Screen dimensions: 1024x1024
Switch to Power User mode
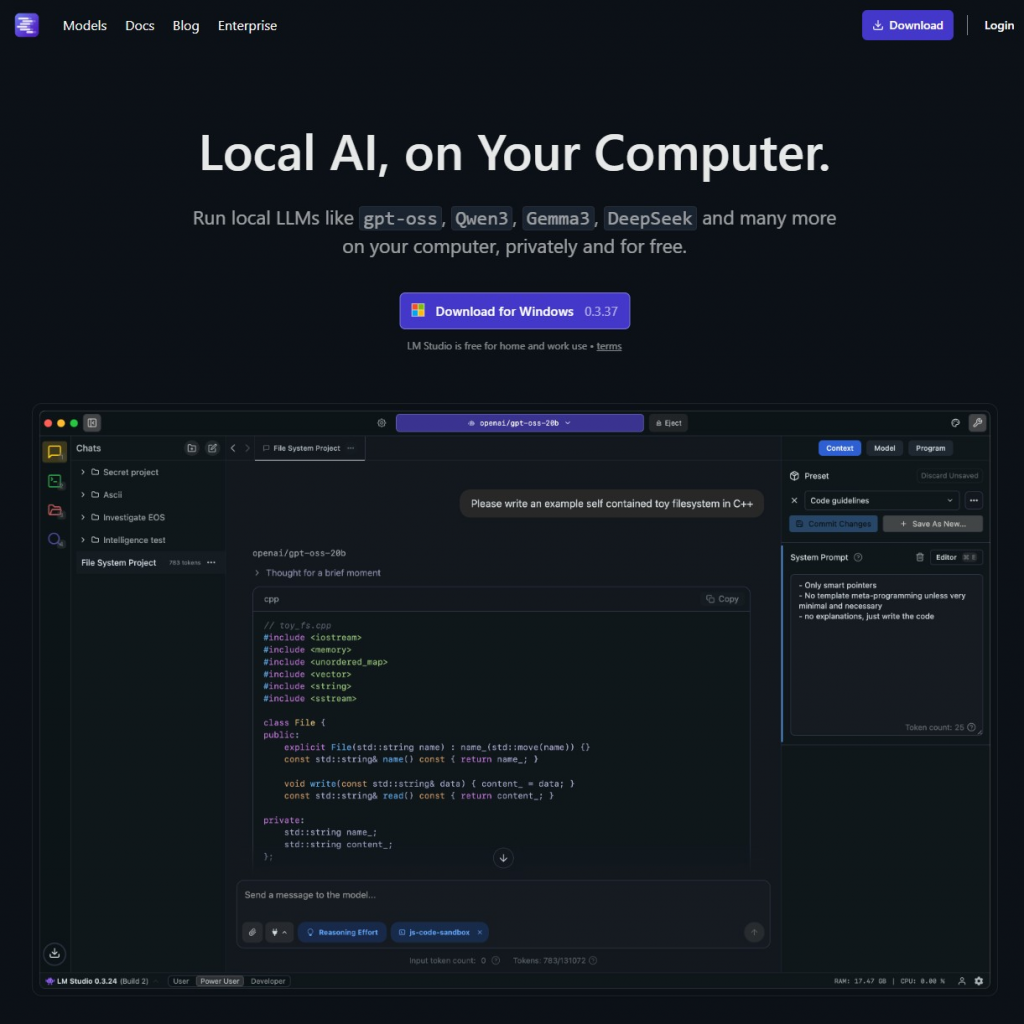click(219, 981)
